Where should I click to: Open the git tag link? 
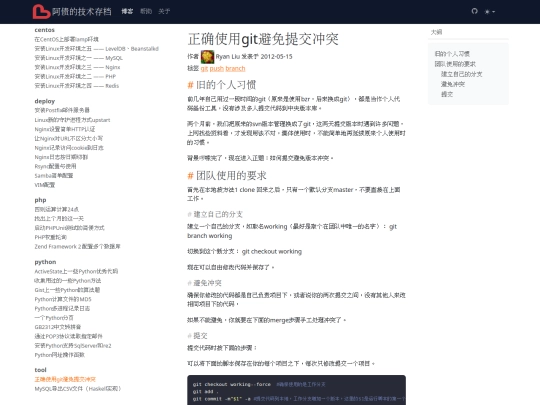pos(204,69)
